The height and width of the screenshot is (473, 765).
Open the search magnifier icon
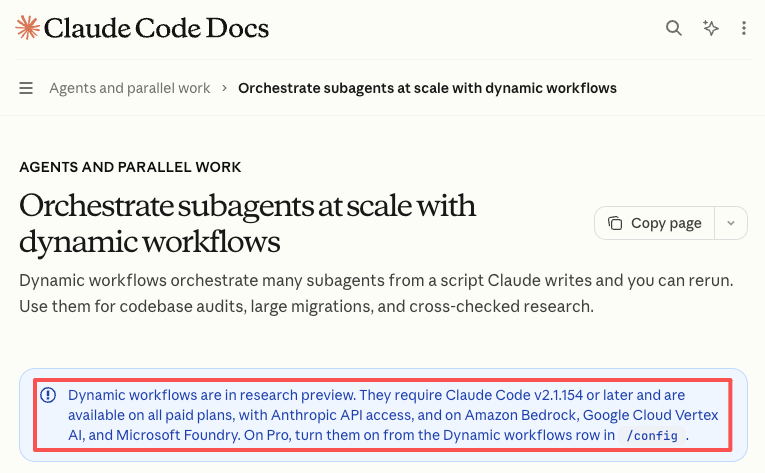673,28
